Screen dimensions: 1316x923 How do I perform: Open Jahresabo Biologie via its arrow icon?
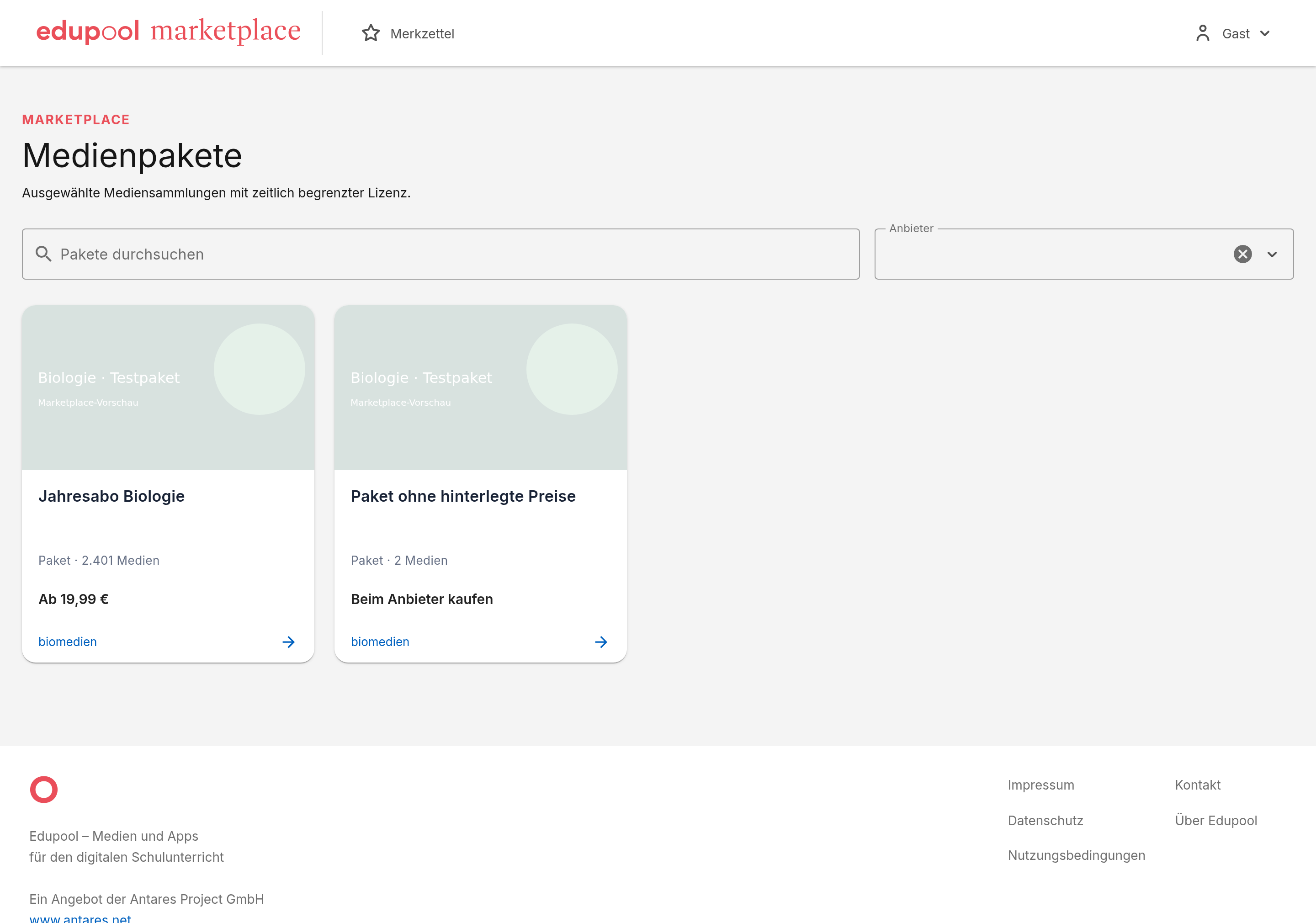click(x=289, y=642)
